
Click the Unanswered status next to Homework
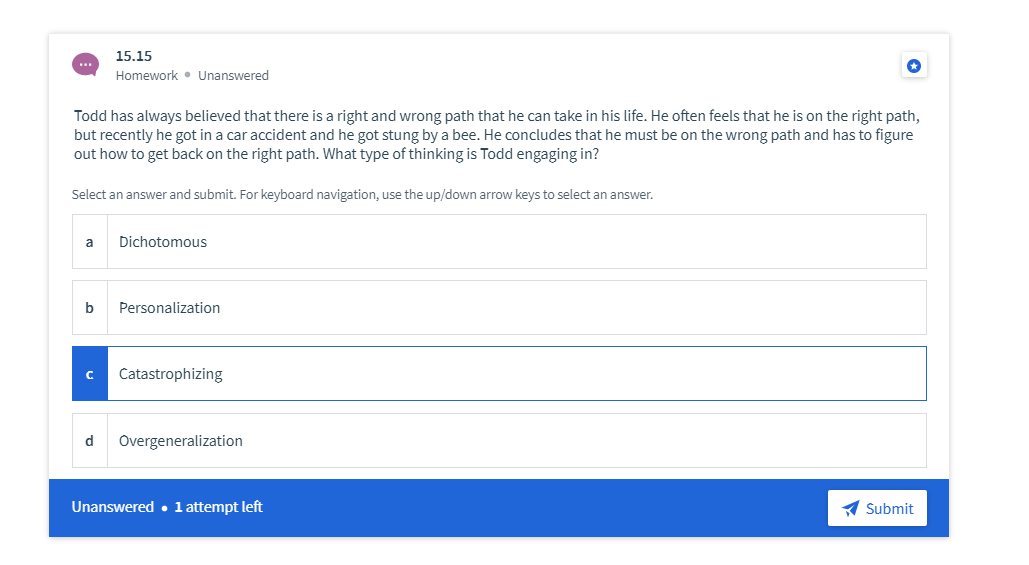click(233, 76)
